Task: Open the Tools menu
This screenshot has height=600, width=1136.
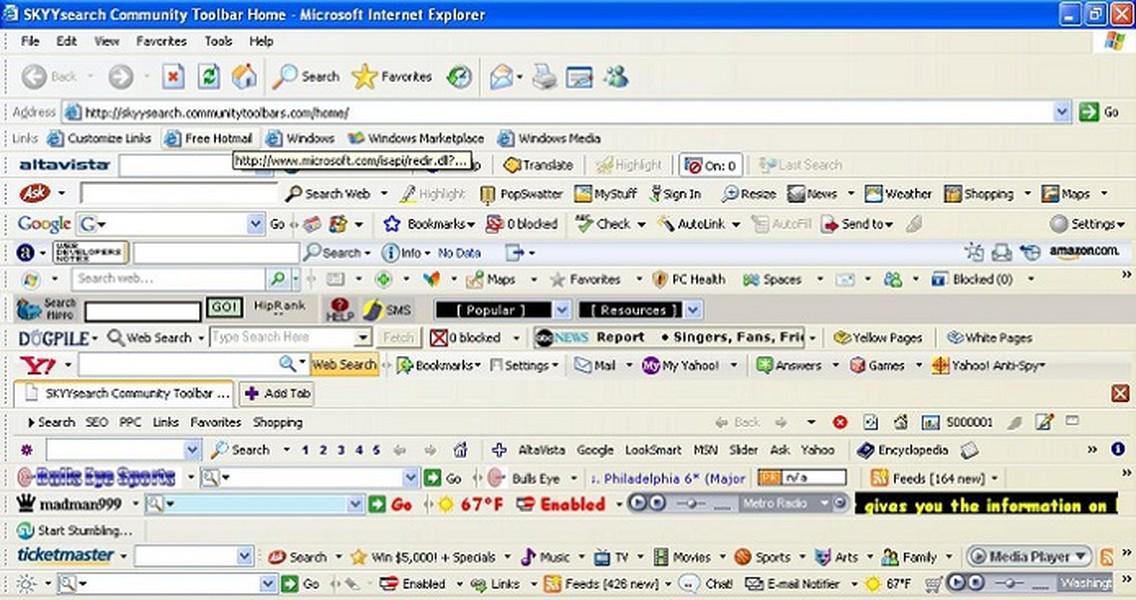Action: click(x=218, y=41)
